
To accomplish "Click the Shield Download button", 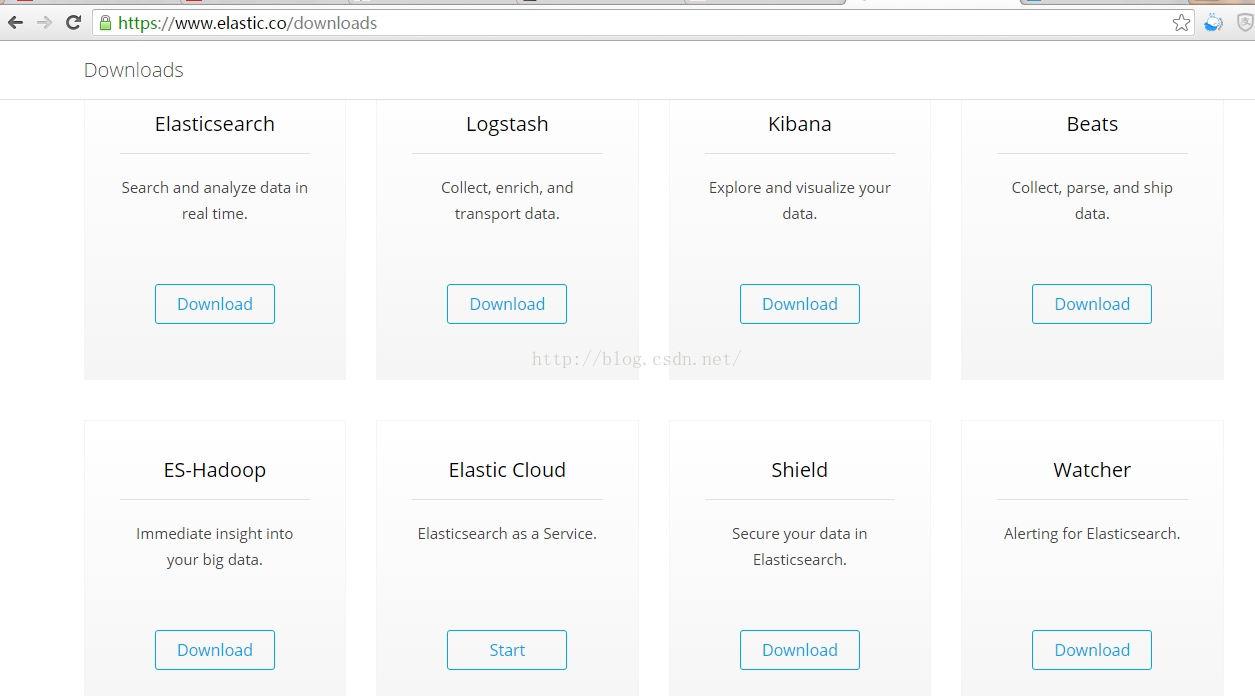I will pos(800,650).
